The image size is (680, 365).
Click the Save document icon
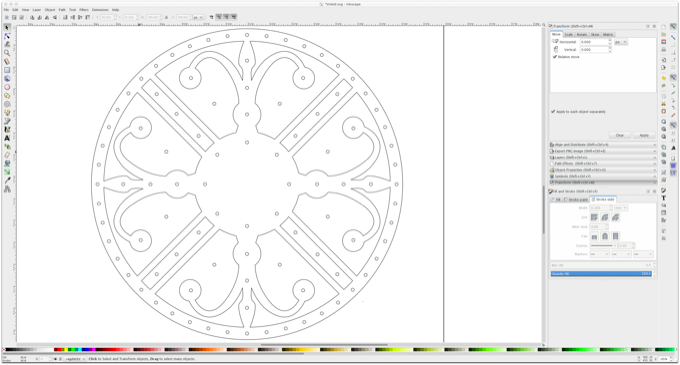(664, 42)
